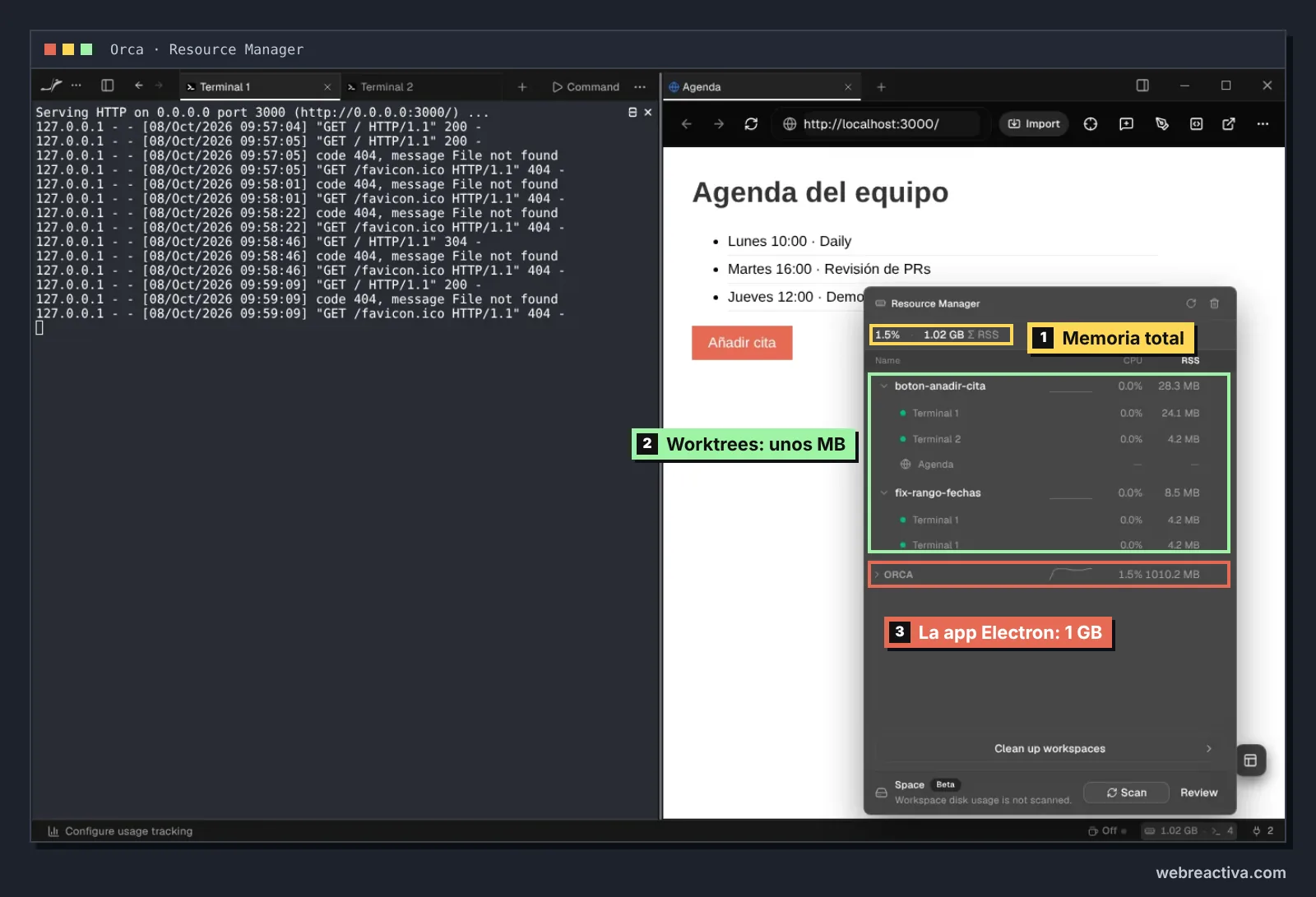Open the more options menu after Command
Image resolution: width=1316 pixels, height=897 pixels.
(x=640, y=87)
